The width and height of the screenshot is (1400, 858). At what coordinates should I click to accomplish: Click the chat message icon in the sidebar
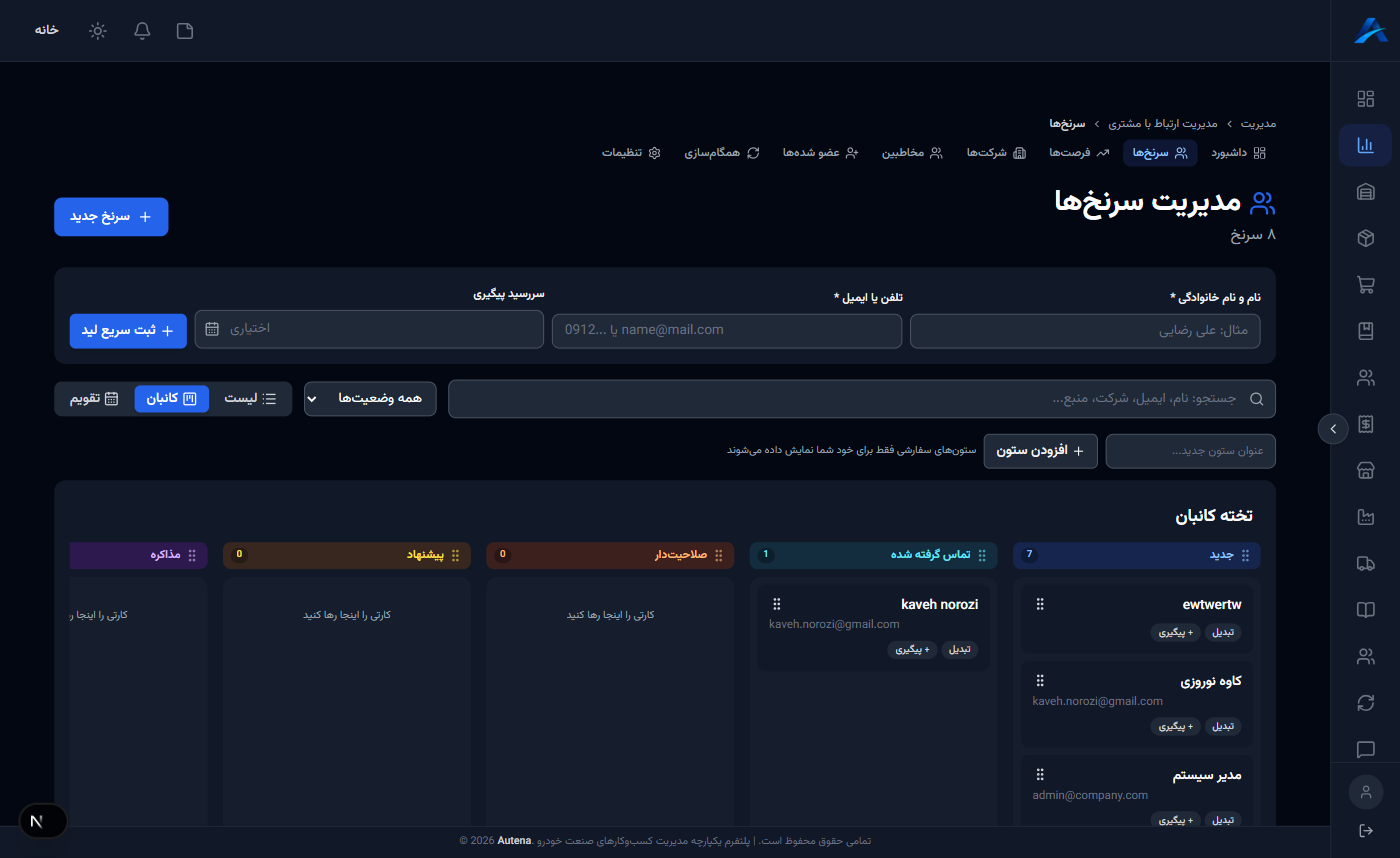click(x=1365, y=750)
